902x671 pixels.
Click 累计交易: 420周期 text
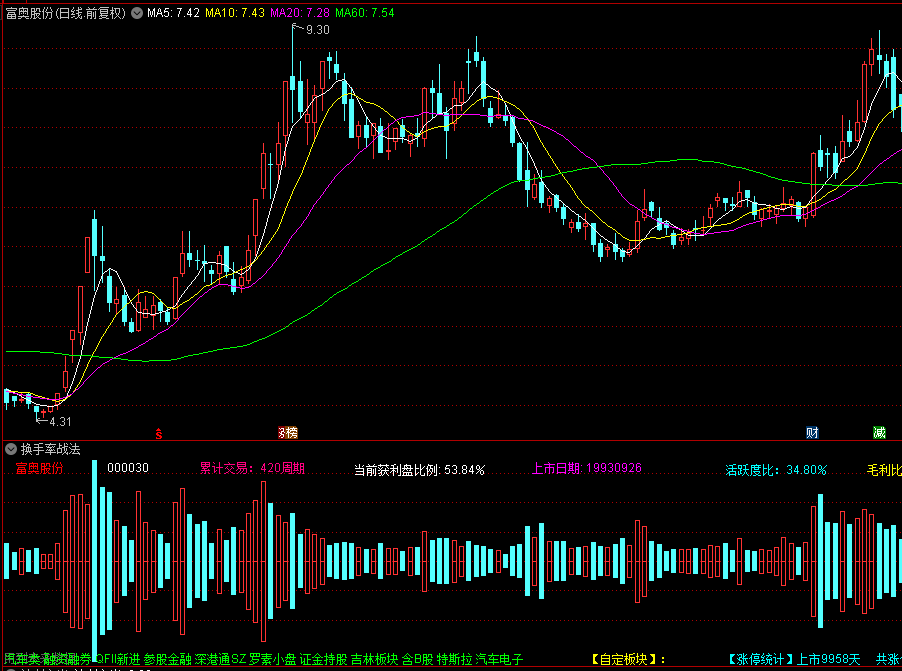[x=252, y=468]
